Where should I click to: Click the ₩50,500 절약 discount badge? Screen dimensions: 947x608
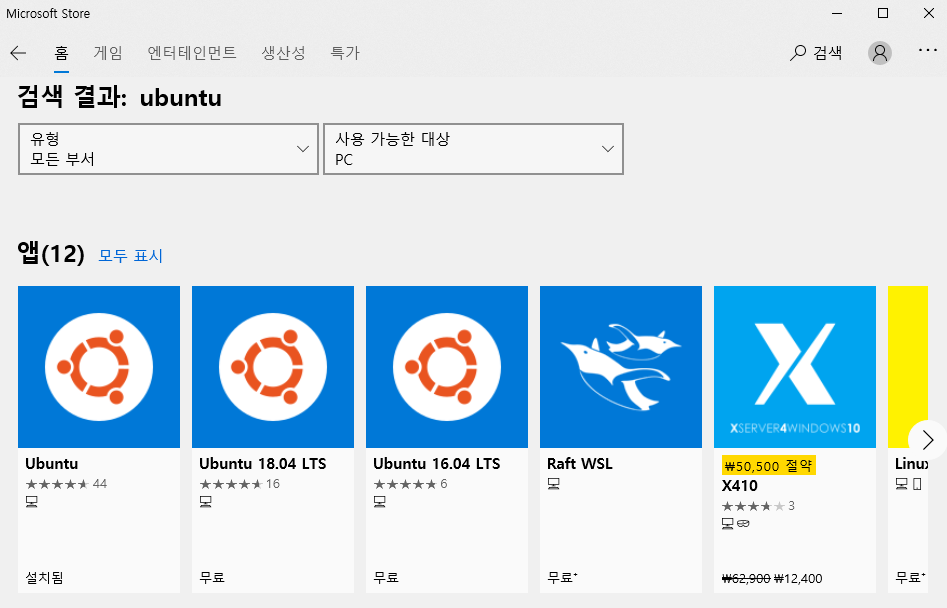click(x=769, y=466)
